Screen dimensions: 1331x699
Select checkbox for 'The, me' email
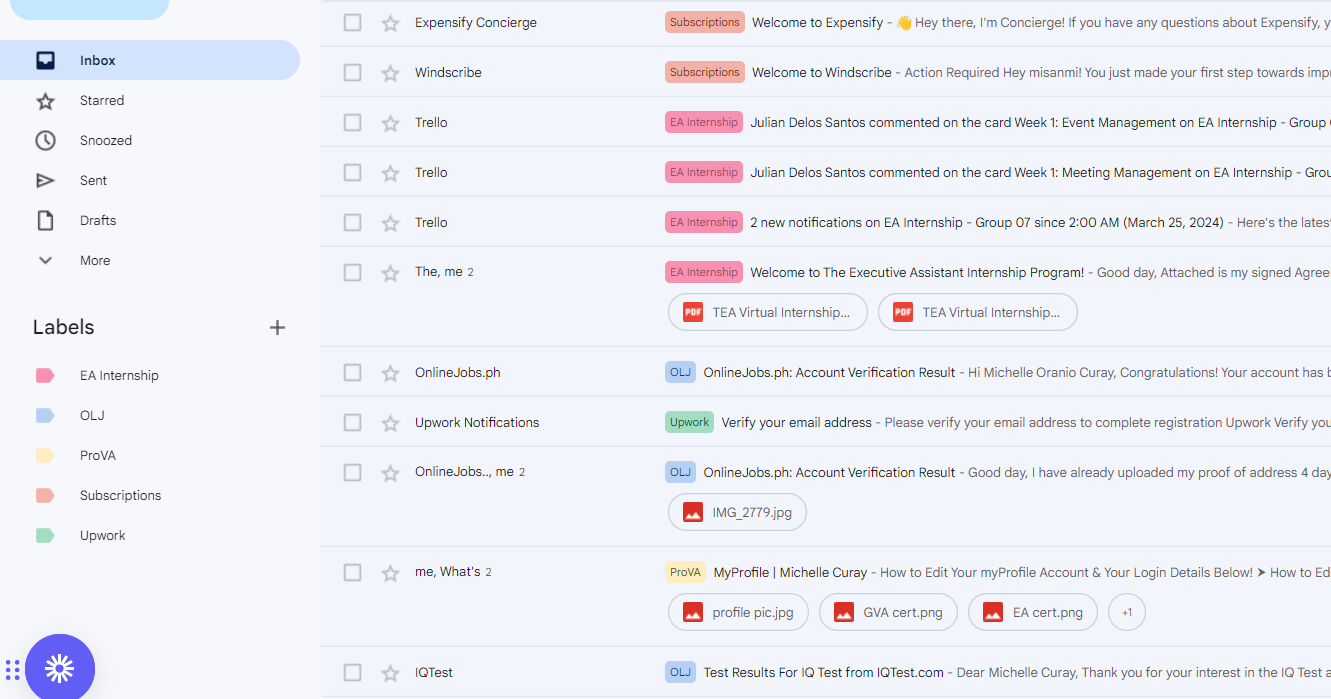tap(352, 272)
